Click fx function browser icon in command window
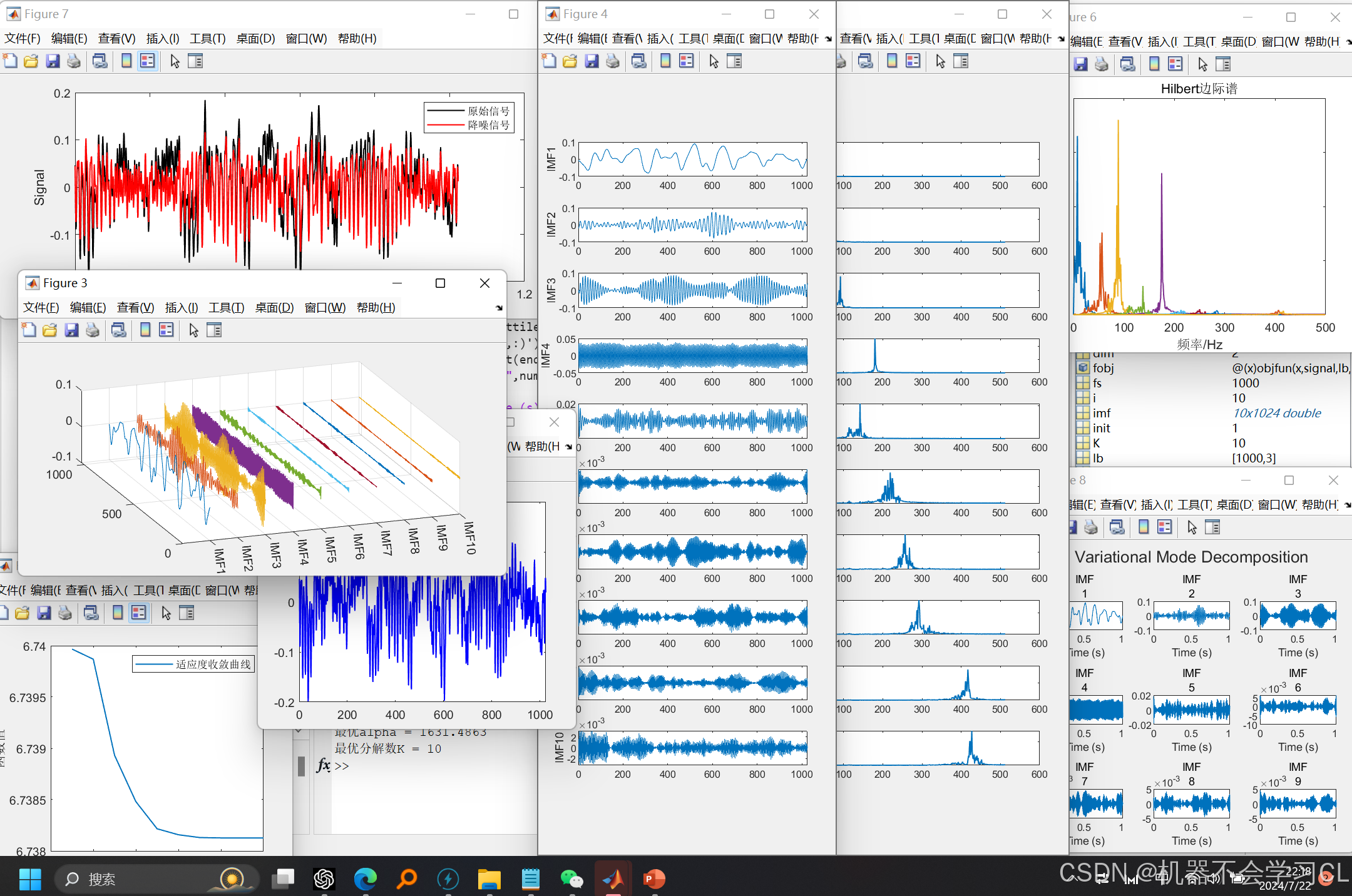1352x896 pixels. [324, 765]
